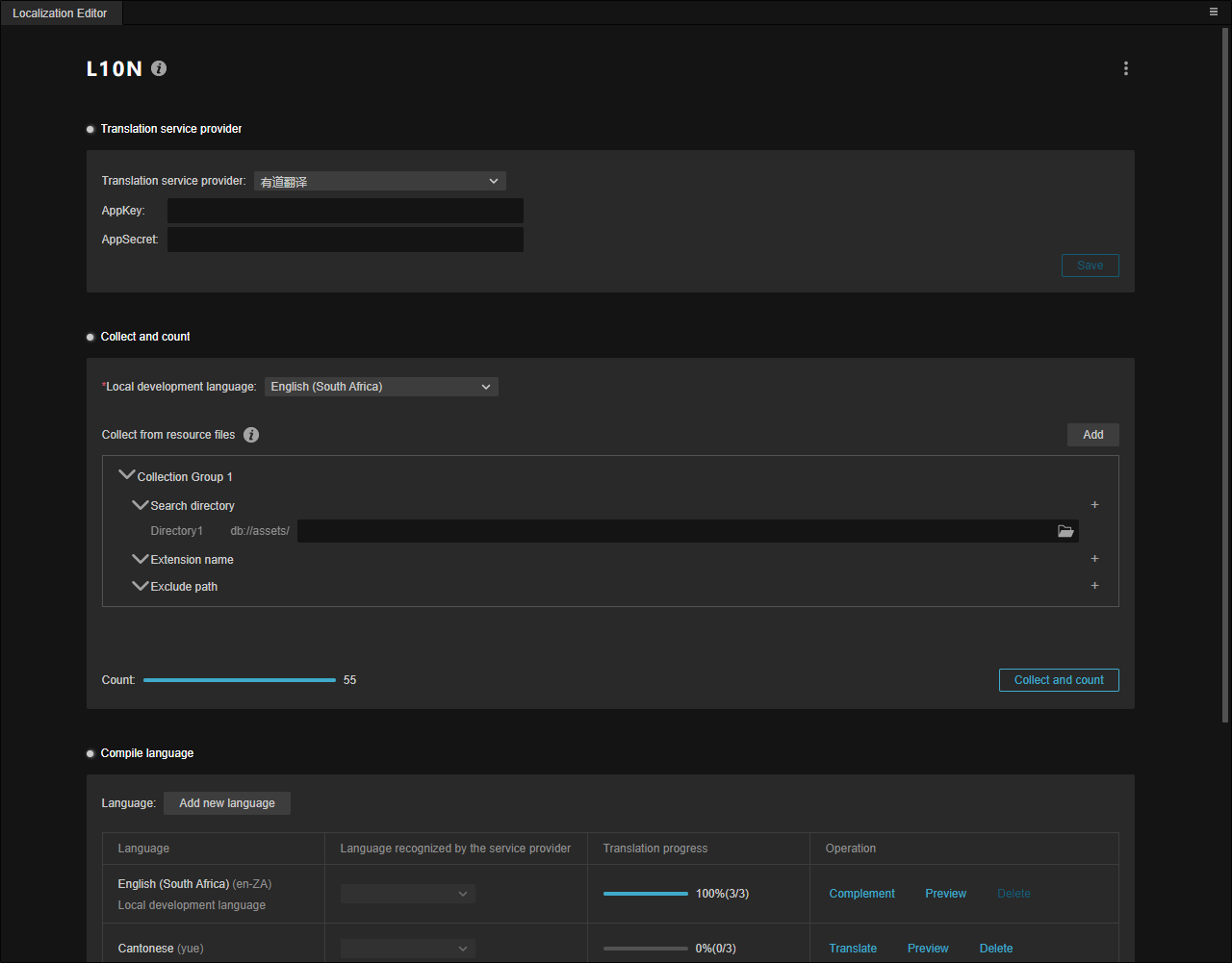The width and height of the screenshot is (1232, 963).
Task: Click English translation progress bar at 100%
Action: click(646, 894)
